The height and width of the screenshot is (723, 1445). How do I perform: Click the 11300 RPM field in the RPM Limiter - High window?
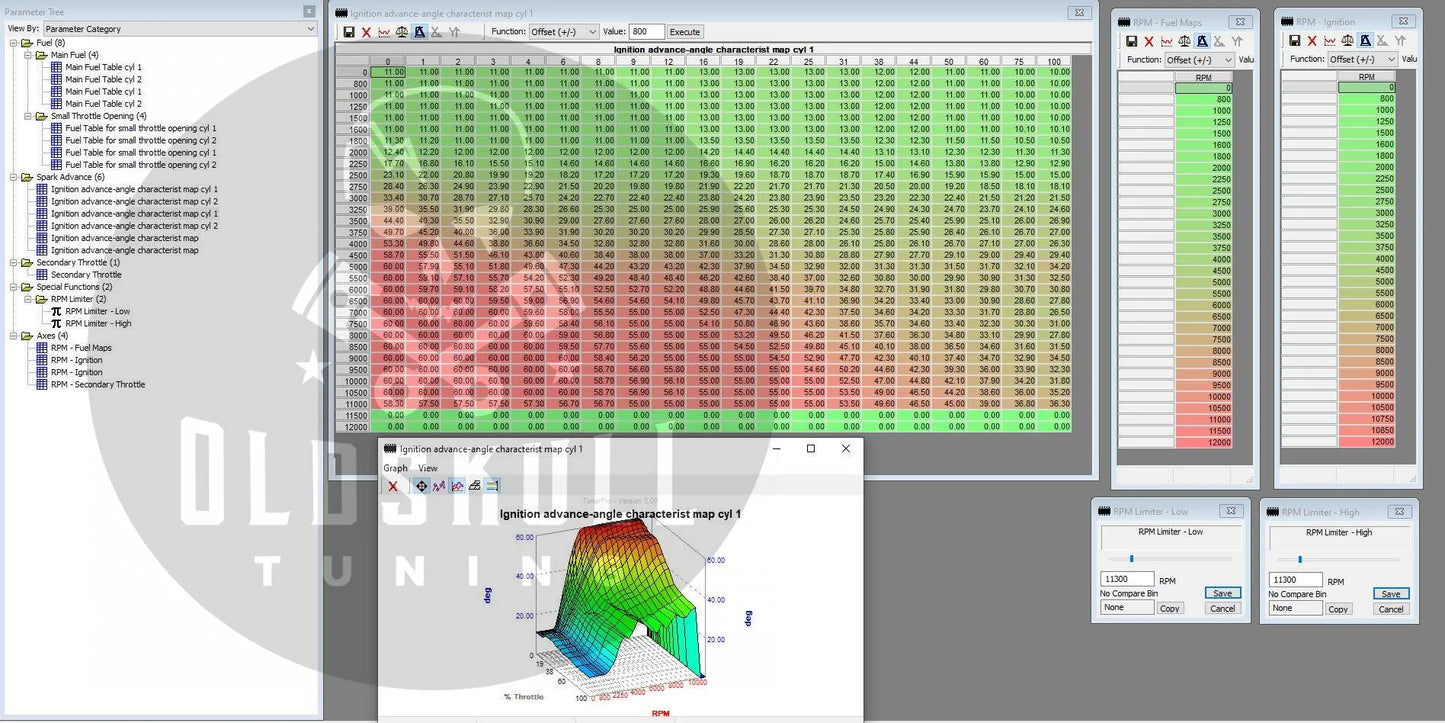coord(1296,579)
